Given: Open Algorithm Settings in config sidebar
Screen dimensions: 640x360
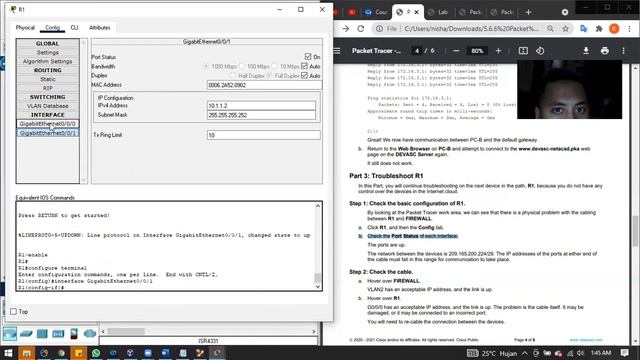Looking at the screenshot, I should click(48, 61).
